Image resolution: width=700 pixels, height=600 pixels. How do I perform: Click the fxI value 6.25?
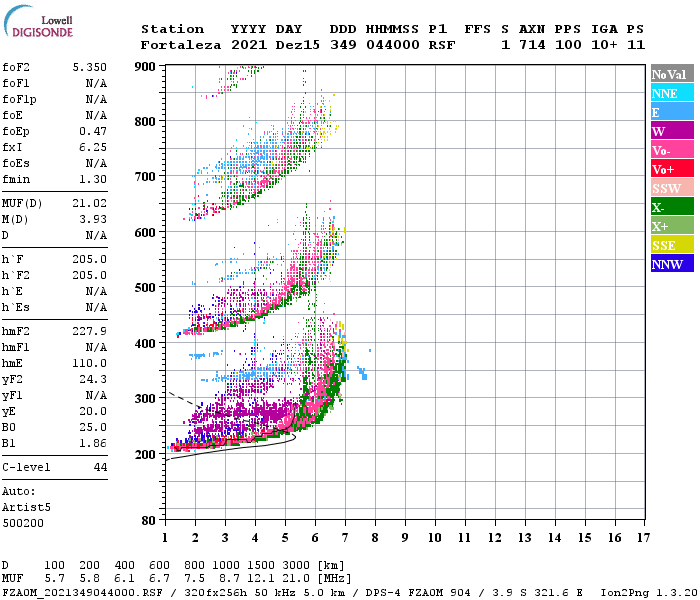click(x=93, y=147)
